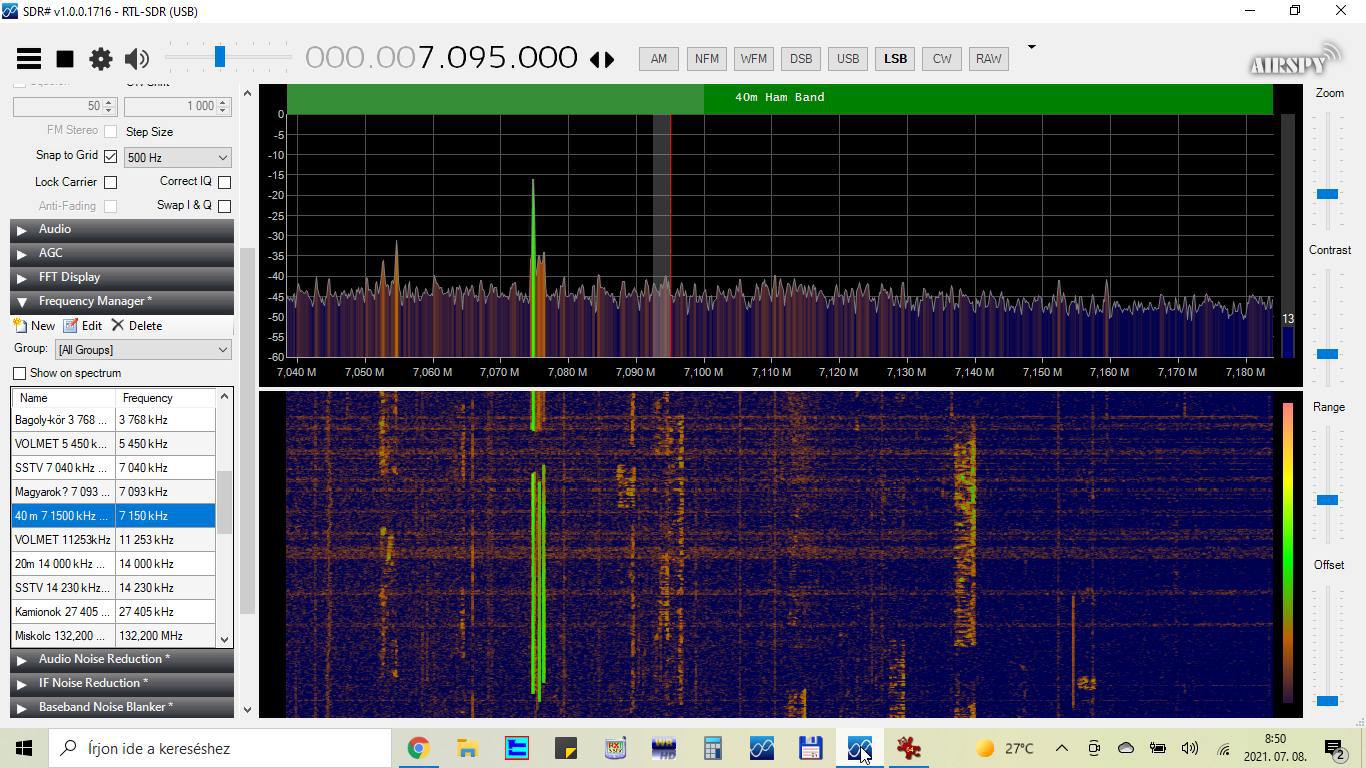Viewport: 1366px width, 768px height.
Task: Click the FM Stereo checkbox
Action: point(110,131)
